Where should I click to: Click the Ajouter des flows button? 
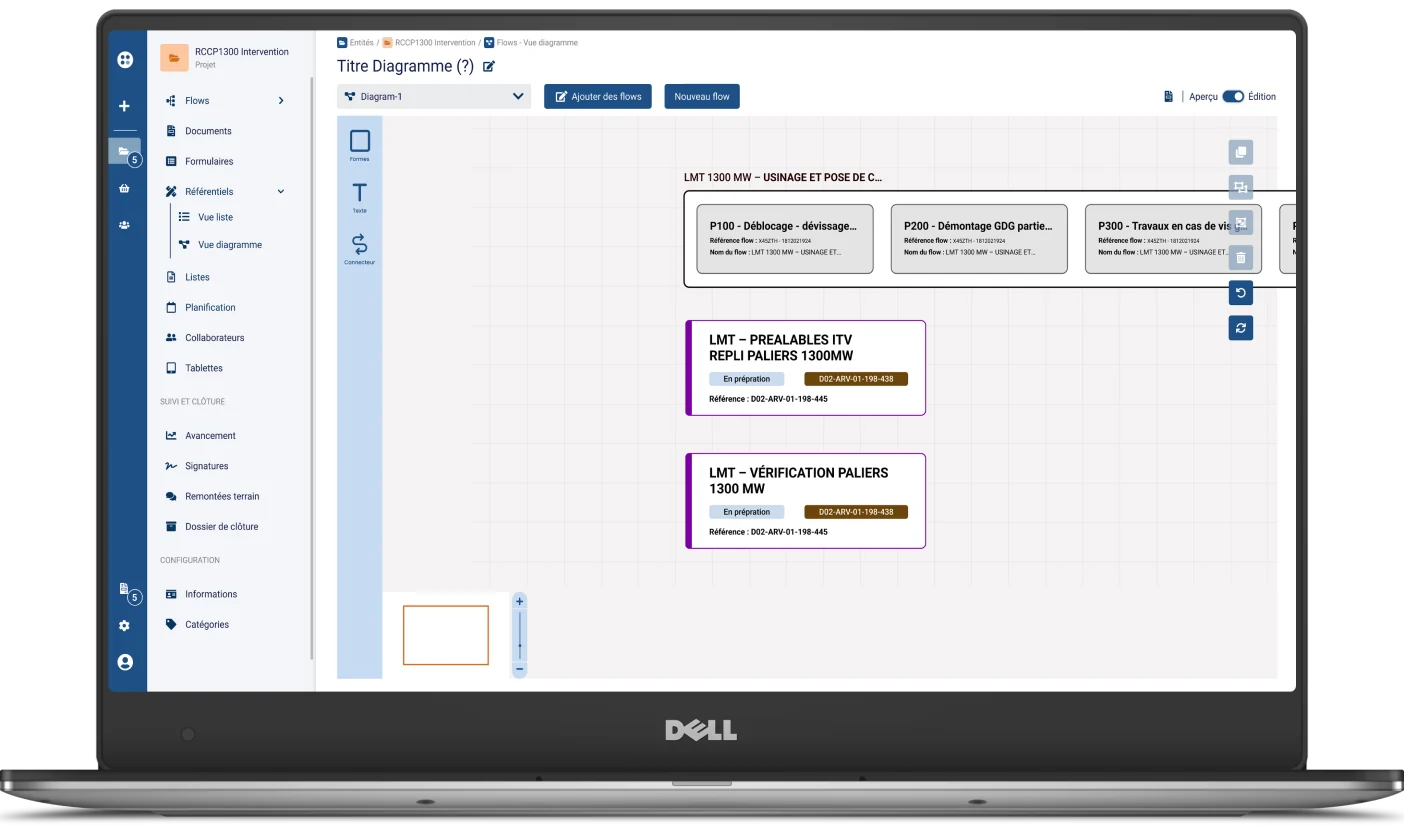click(x=598, y=97)
